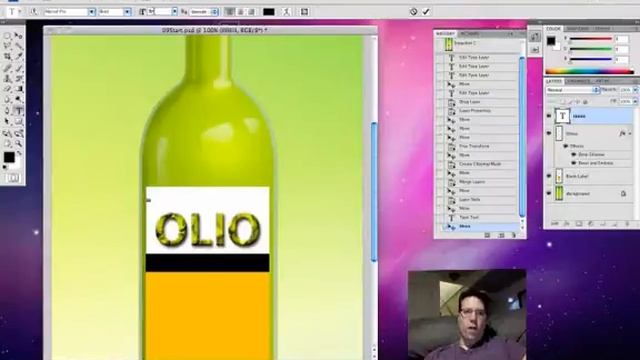Add layer mask from Layers panel bottom
Screen dimensions: 640x360
579,224
